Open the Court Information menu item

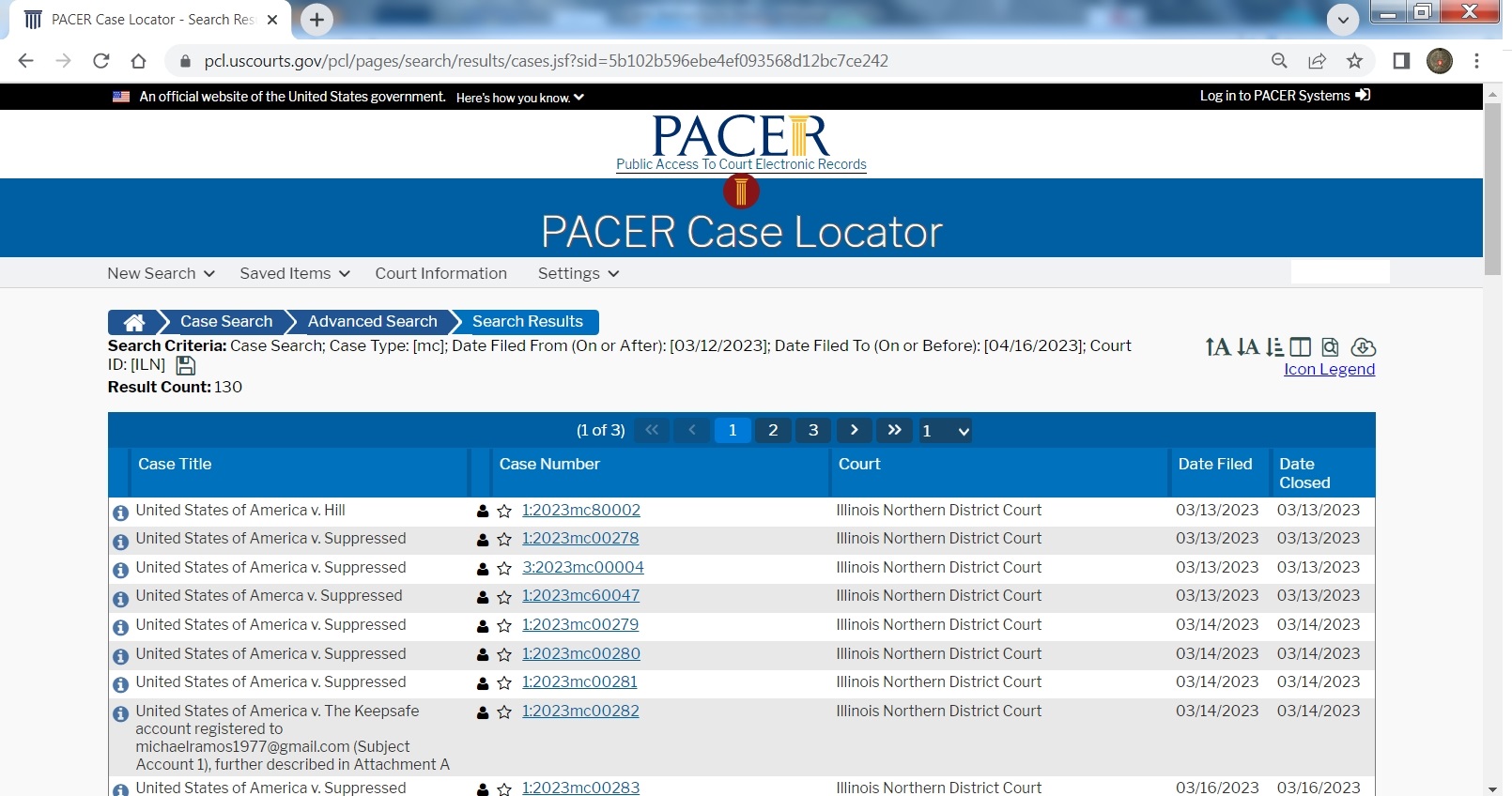coord(440,273)
